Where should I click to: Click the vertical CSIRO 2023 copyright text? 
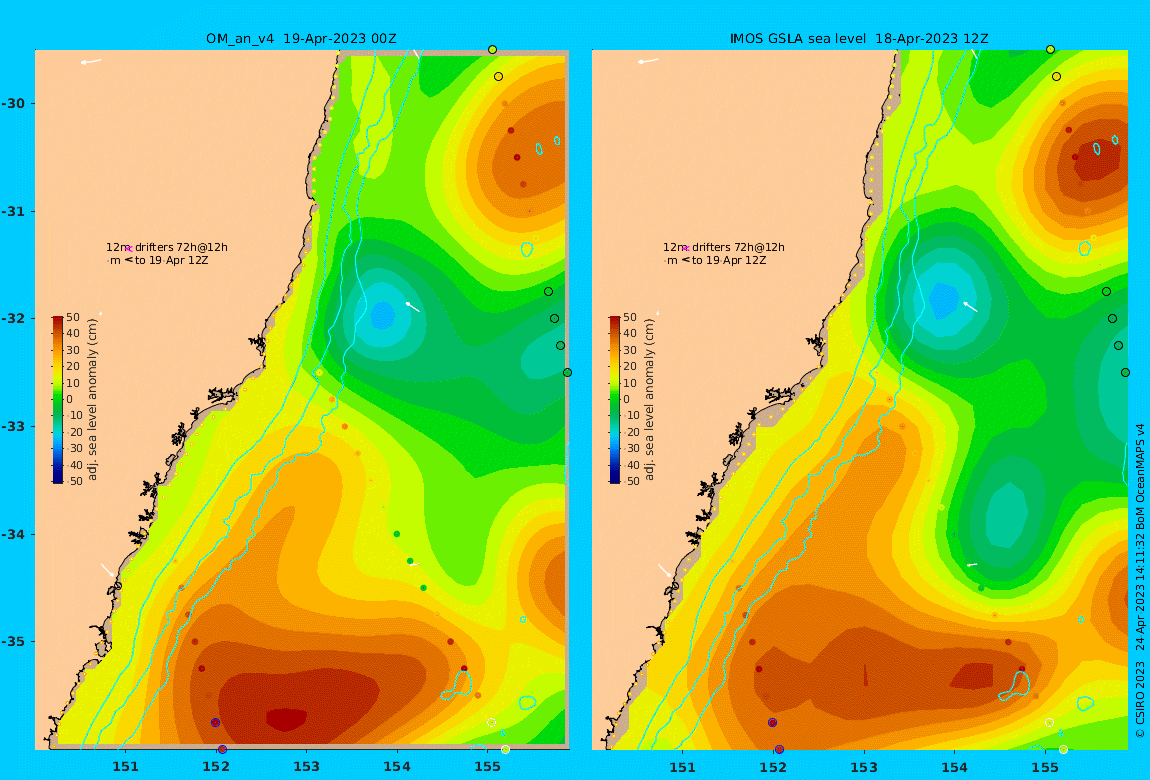pyautogui.click(x=1140, y=581)
